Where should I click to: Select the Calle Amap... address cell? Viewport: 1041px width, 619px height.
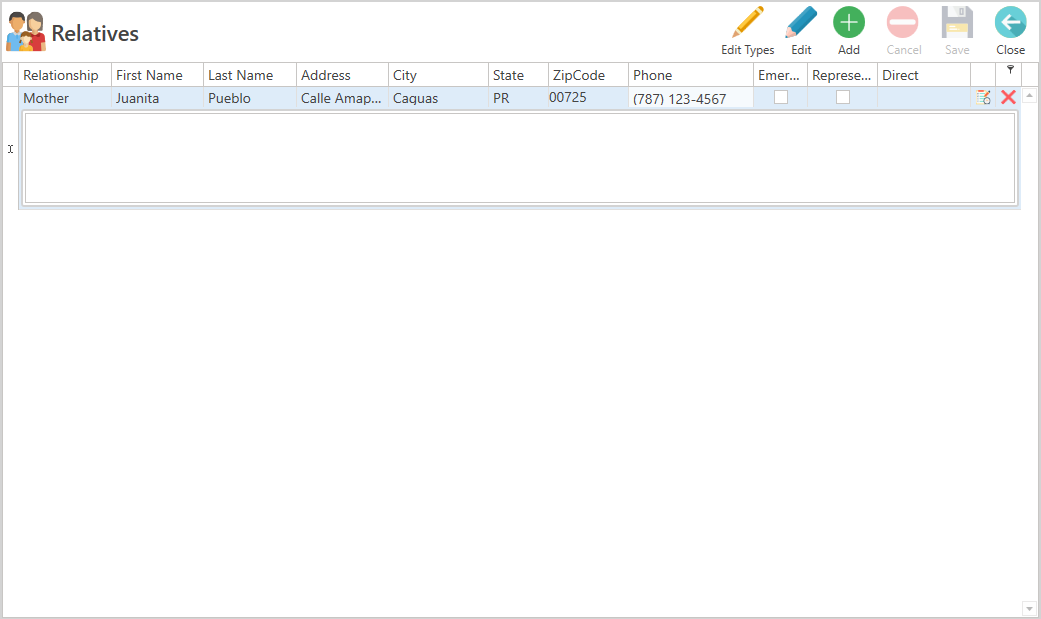pos(342,98)
